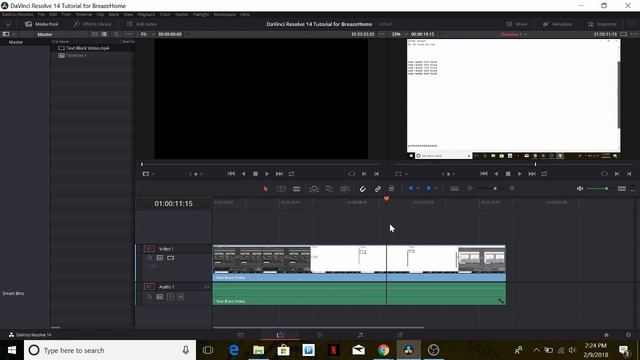Open the Metadata panel

pos(558,24)
